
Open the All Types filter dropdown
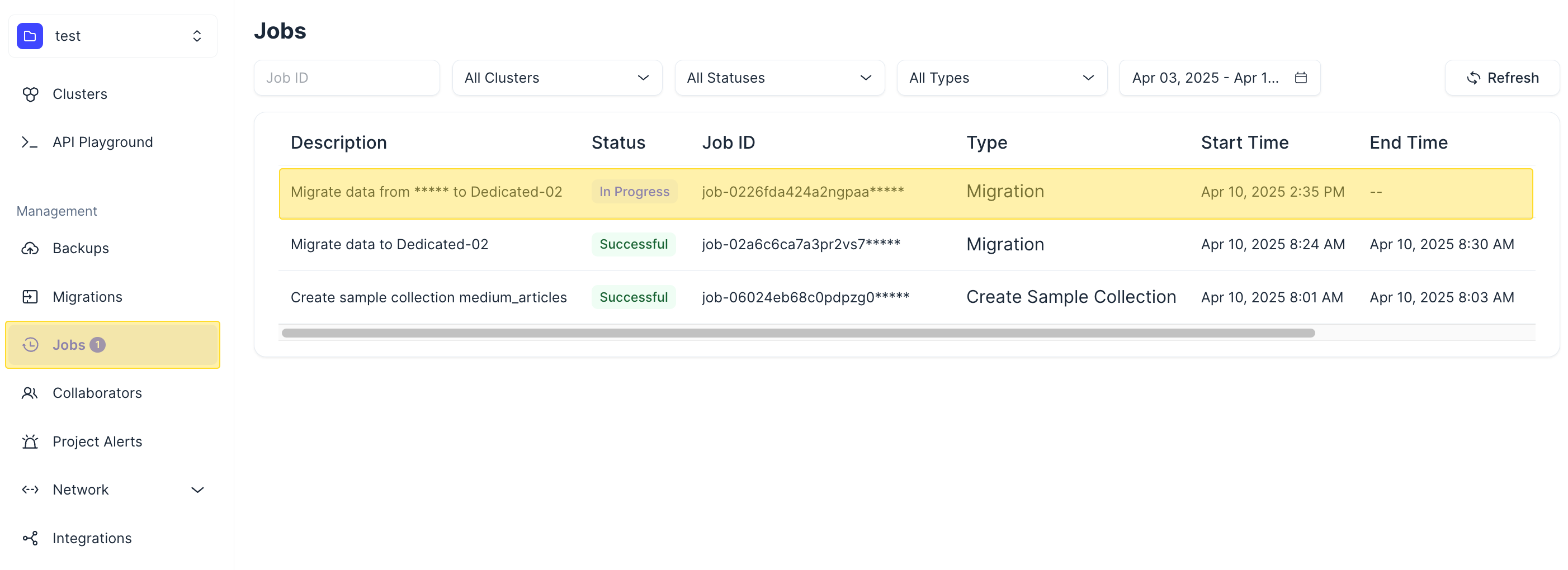pyautogui.click(x=1002, y=78)
